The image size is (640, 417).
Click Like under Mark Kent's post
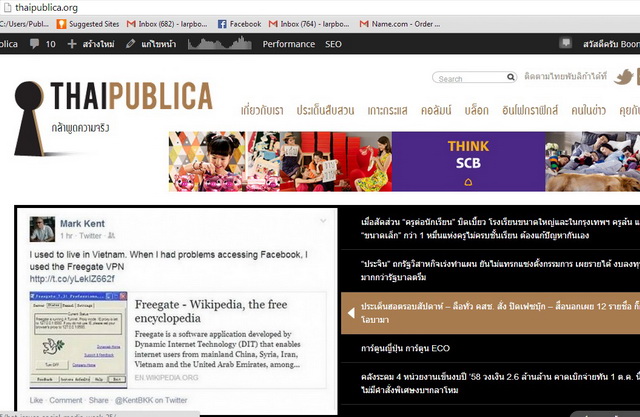click(36, 400)
